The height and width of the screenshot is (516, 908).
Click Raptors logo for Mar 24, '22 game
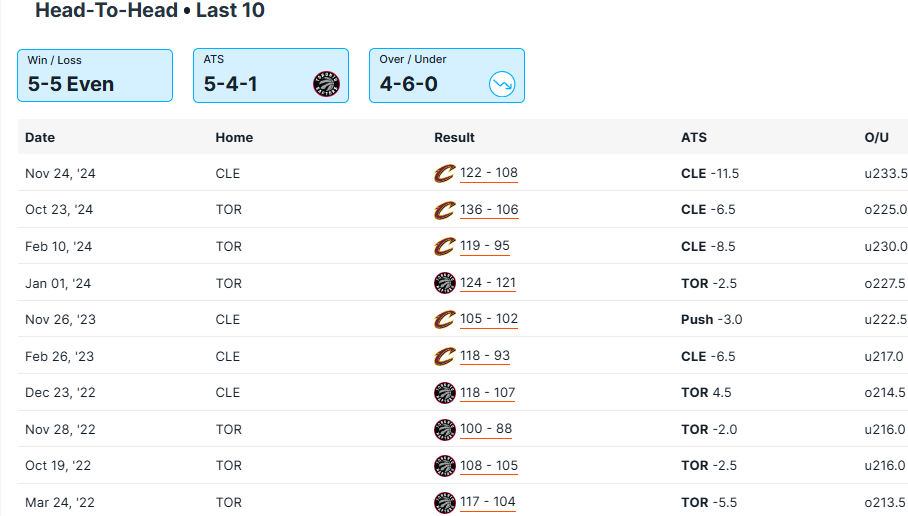444,502
